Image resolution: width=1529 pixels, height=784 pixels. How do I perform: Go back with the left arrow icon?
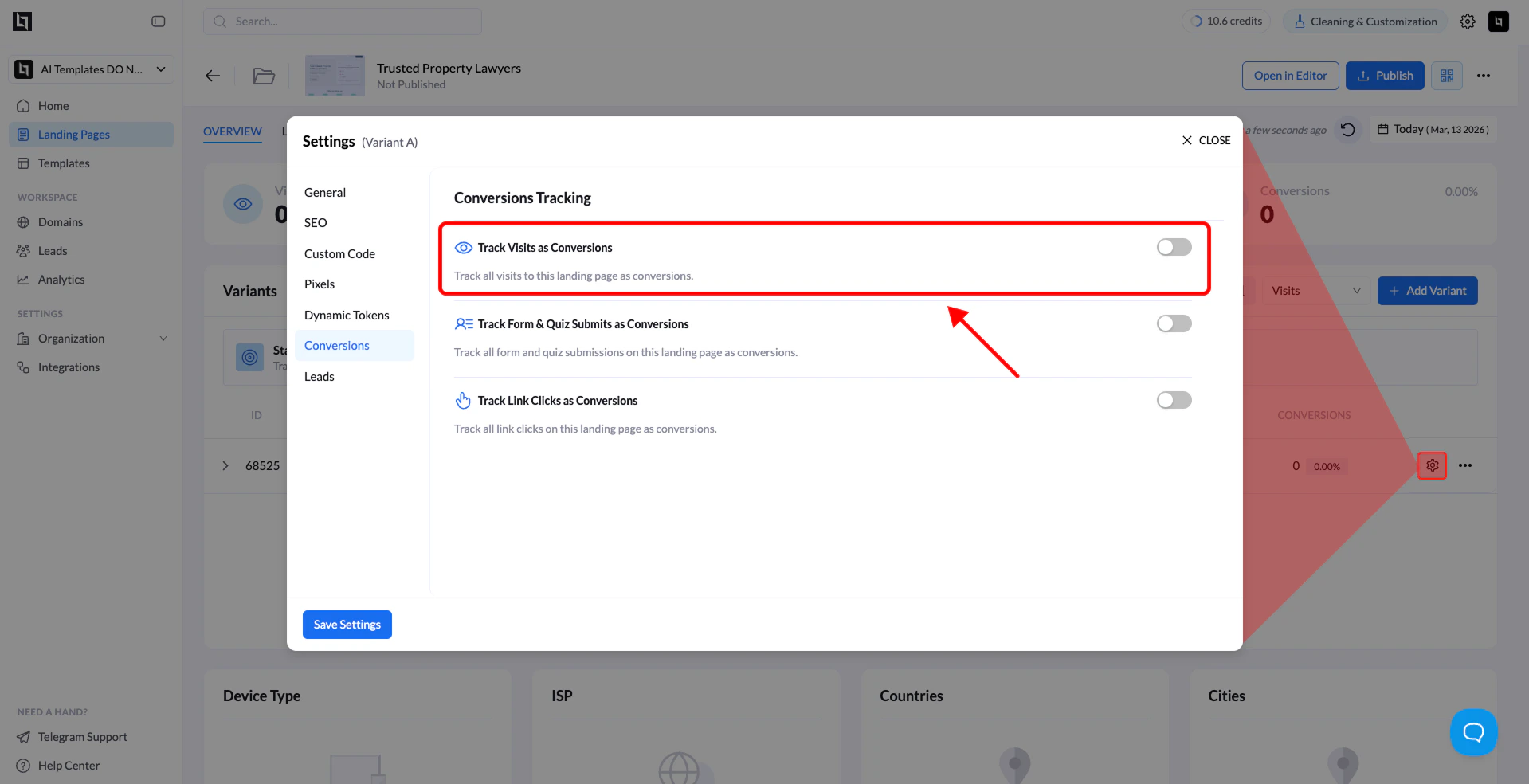213,76
